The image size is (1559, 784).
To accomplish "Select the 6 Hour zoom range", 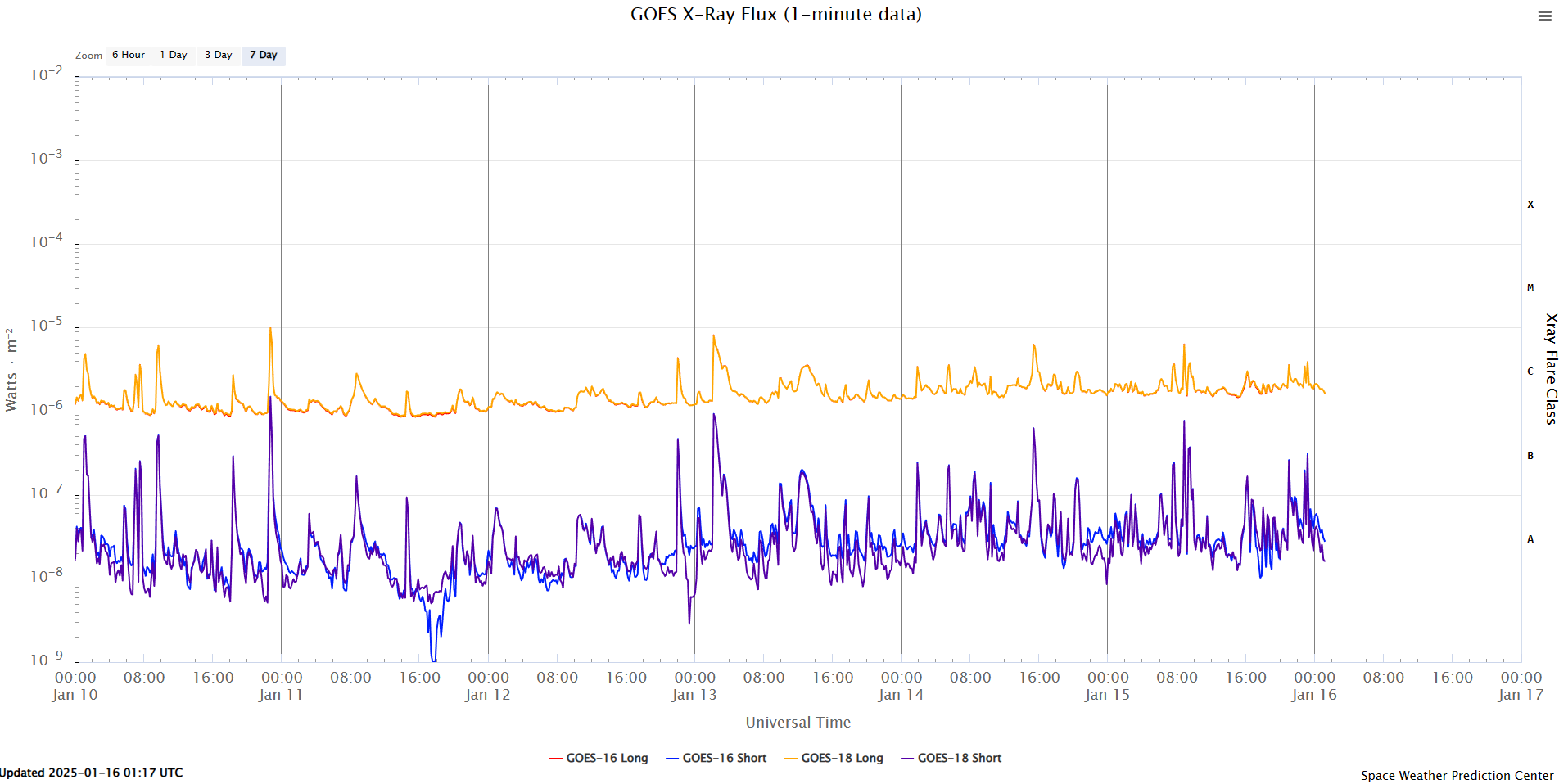I will tap(129, 55).
